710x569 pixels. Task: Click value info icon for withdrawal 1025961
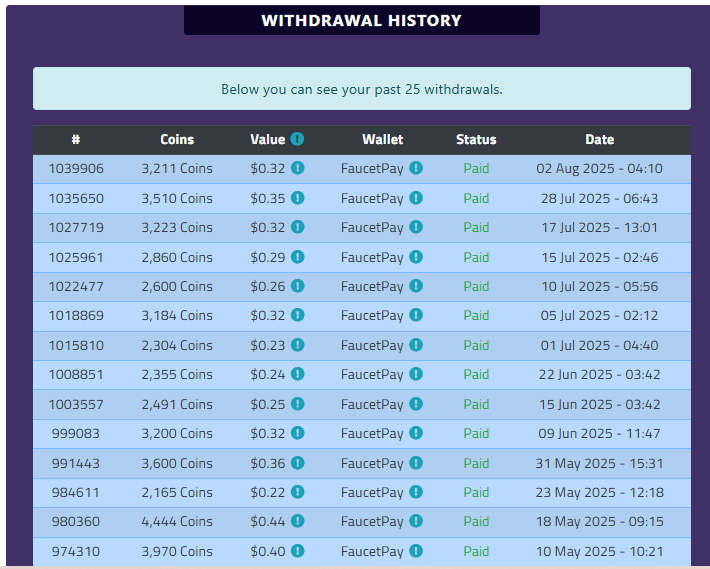tap(297, 257)
